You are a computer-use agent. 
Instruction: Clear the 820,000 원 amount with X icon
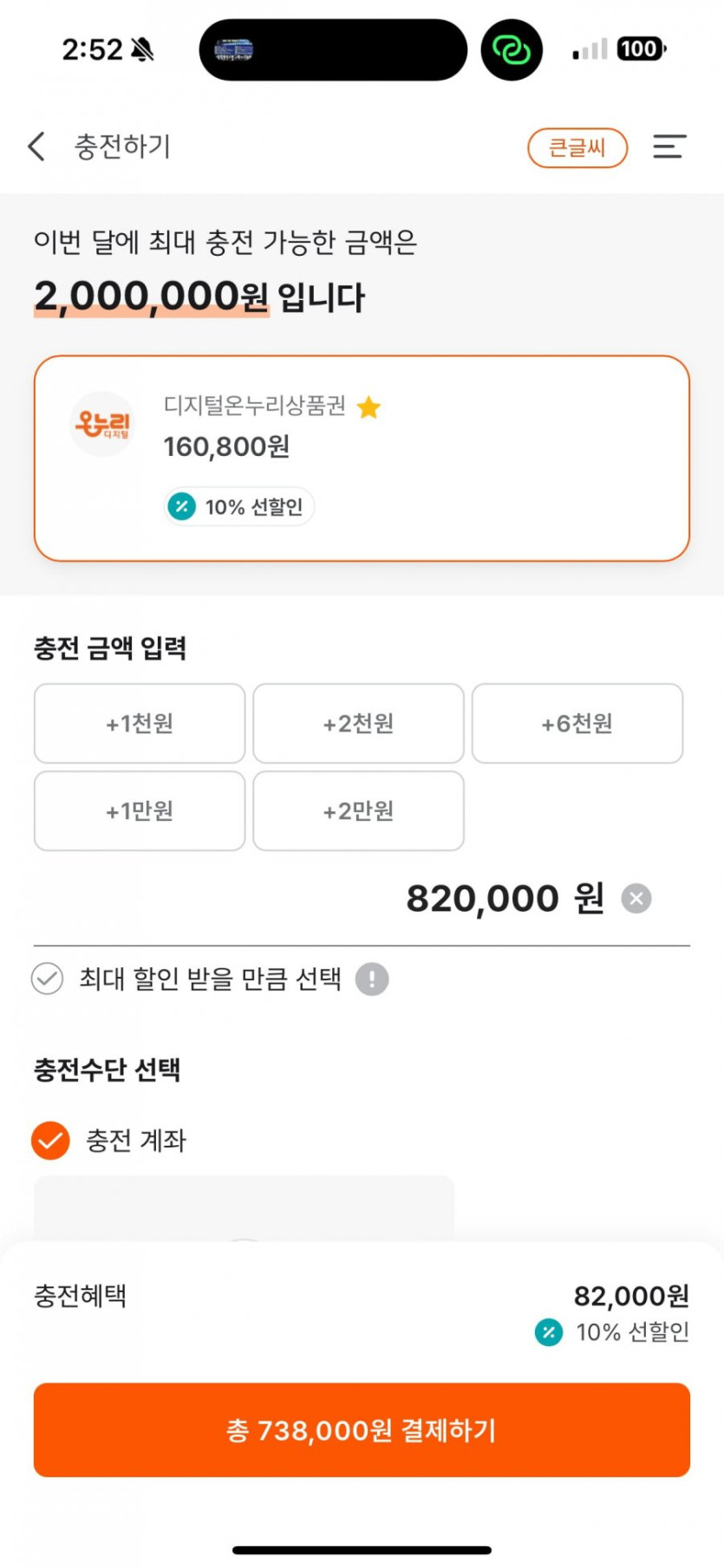636,899
